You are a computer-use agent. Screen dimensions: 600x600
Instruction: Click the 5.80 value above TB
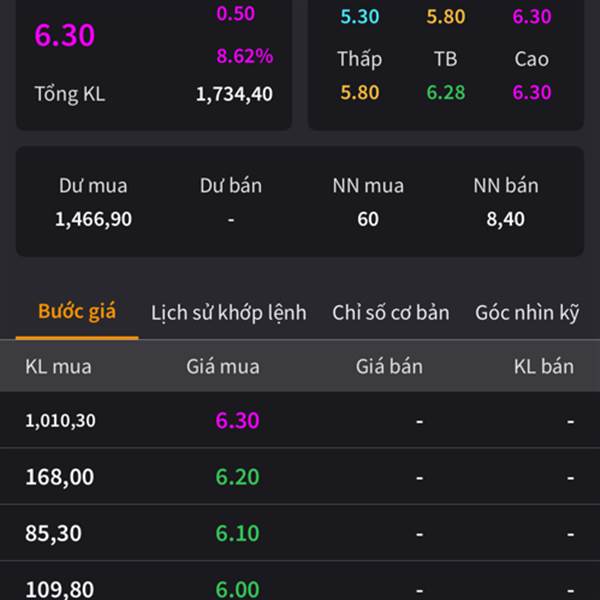click(446, 16)
